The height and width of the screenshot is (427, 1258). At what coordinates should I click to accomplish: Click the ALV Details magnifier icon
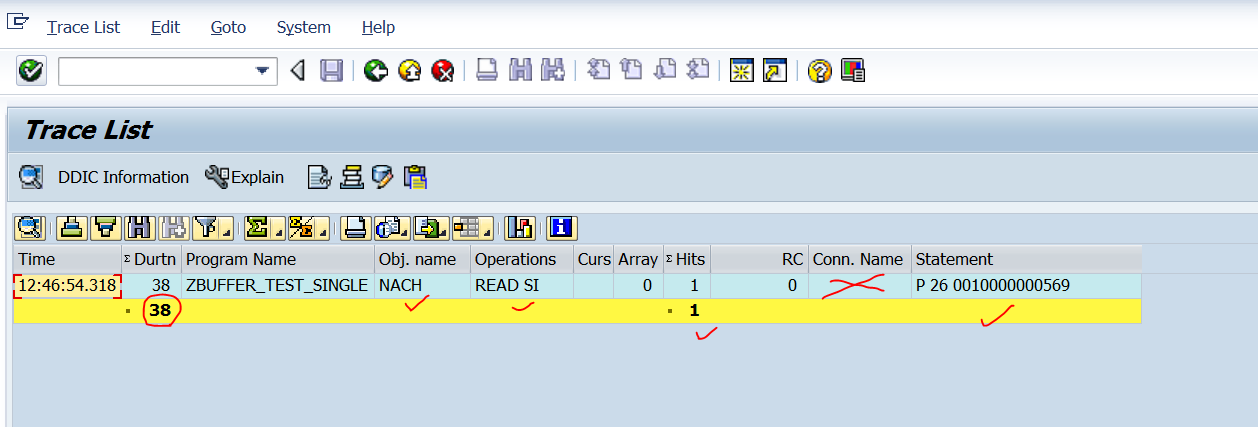tap(30, 228)
